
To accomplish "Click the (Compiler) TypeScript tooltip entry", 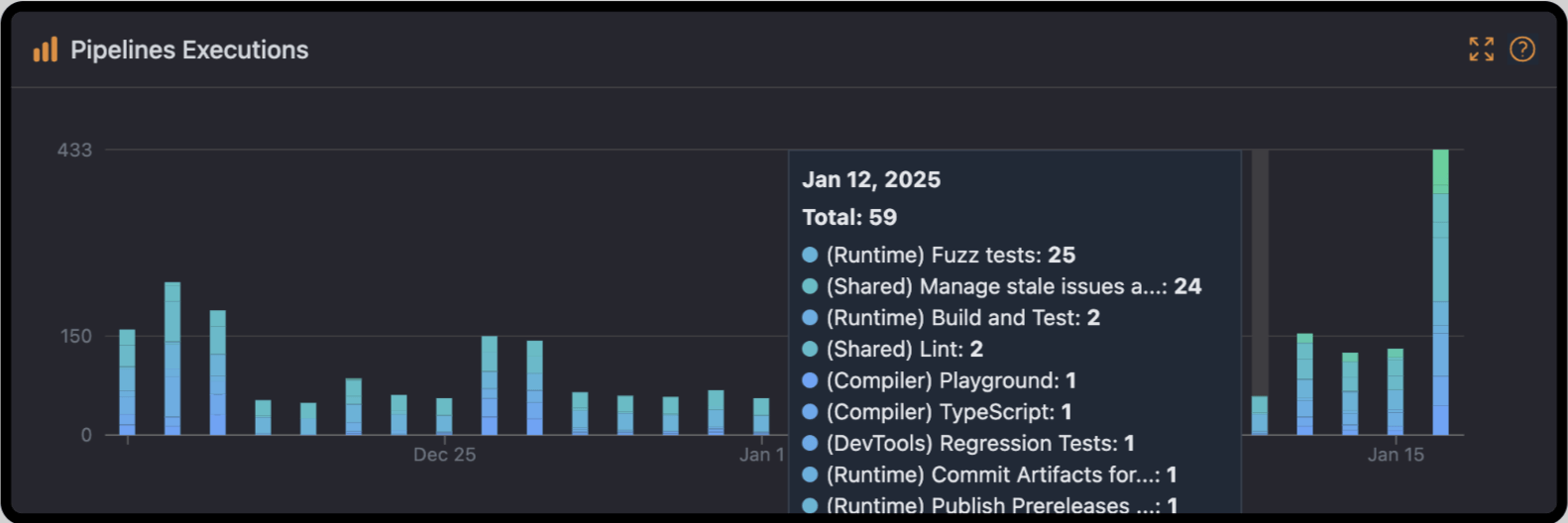I will coord(949,412).
